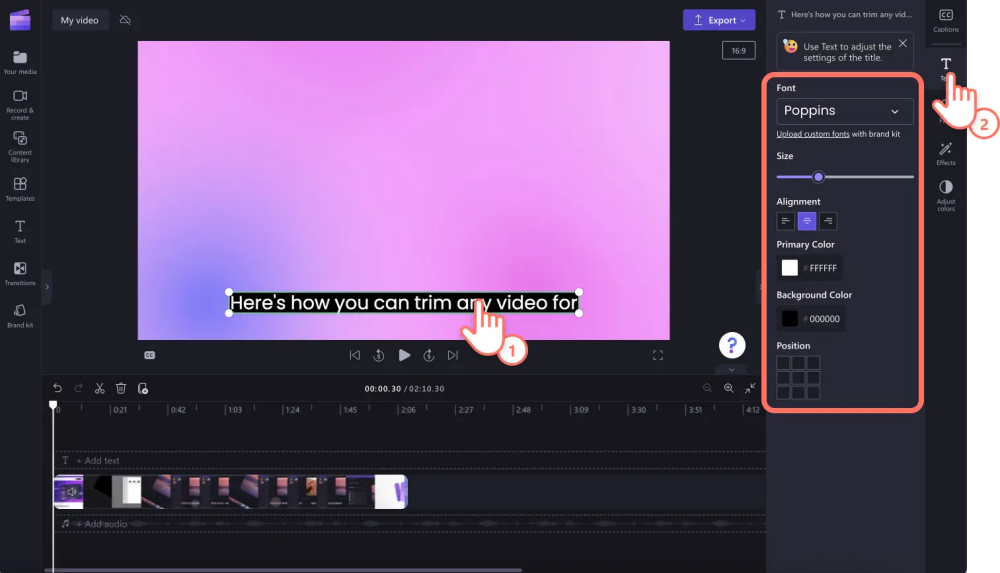This screenshot has height=573, width=1000.
Task: Open Brand kit panel
Action: (x=20, y=316)
